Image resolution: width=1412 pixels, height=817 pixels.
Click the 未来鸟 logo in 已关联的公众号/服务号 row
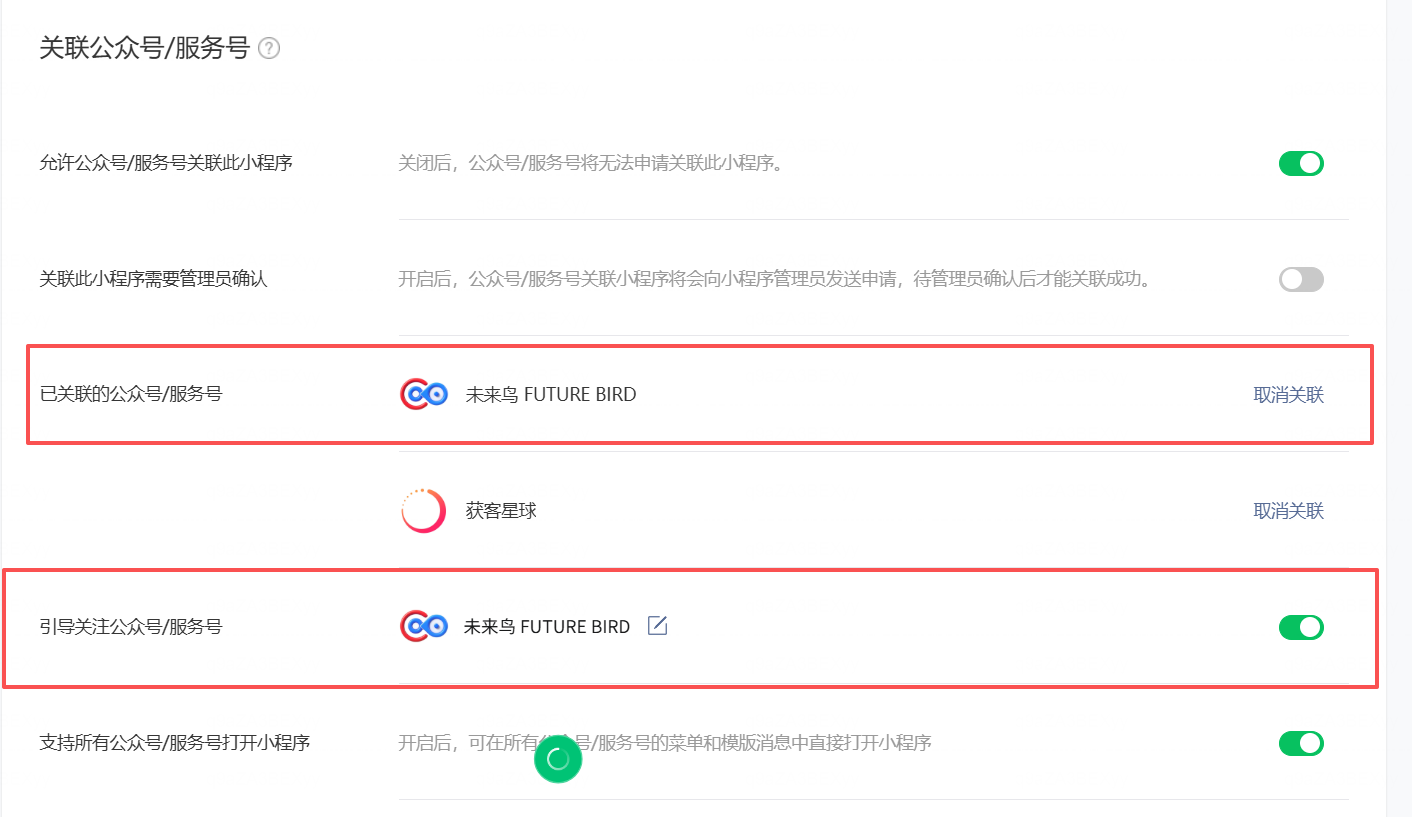(x=423, y=394)
